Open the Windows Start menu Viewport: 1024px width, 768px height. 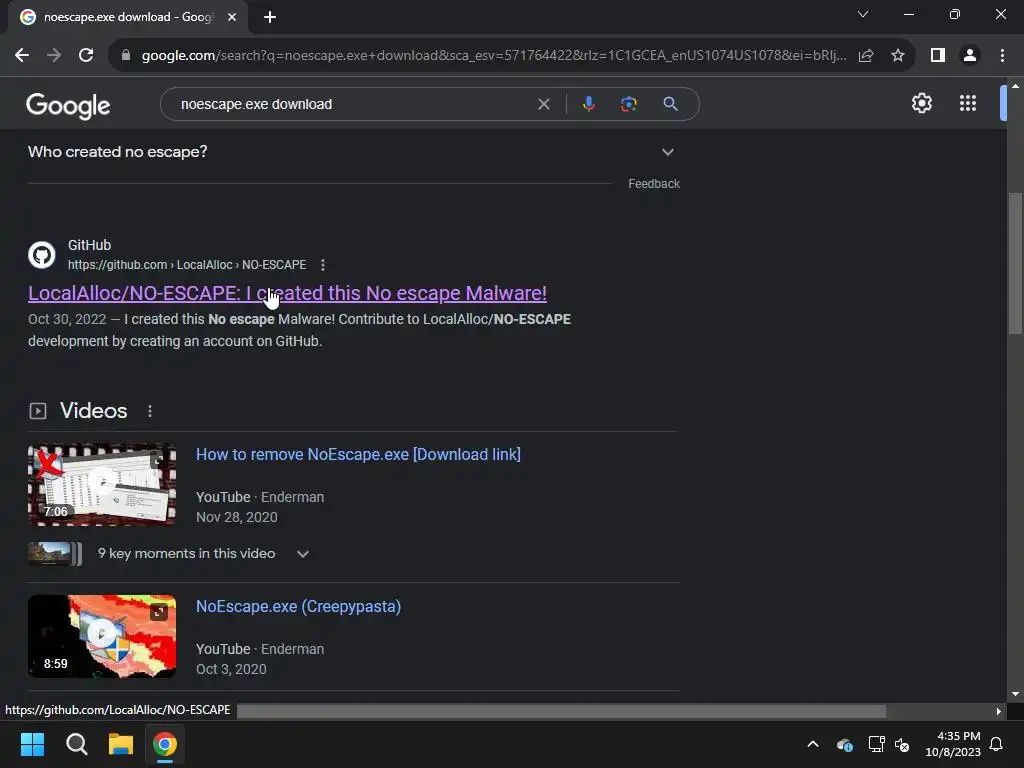pos(32,744)
